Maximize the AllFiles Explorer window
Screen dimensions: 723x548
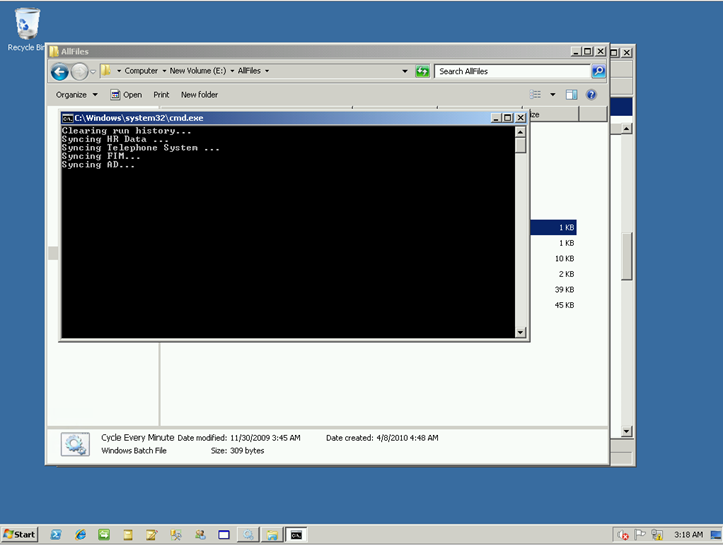pos(587,52)
